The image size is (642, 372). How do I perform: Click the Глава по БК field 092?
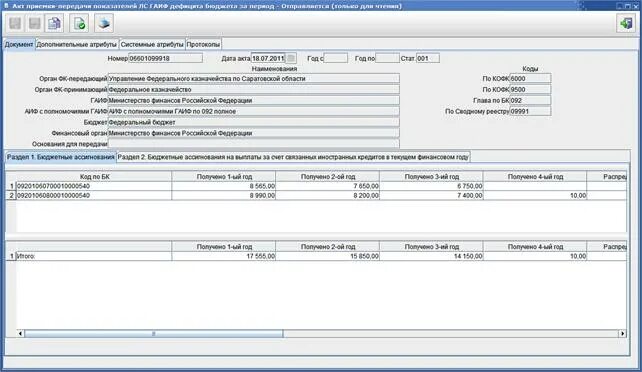tap(530, 100)
